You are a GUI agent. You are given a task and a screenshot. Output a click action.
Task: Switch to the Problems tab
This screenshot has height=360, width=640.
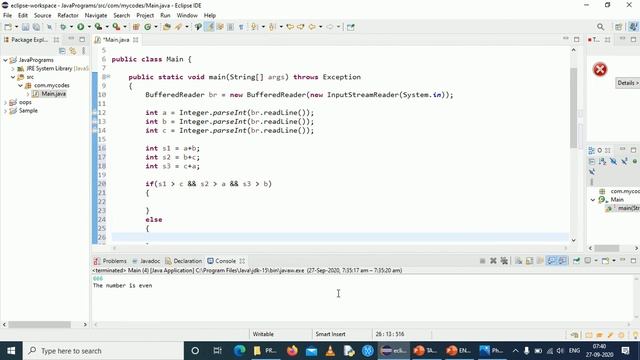click(x=110, y=261)
